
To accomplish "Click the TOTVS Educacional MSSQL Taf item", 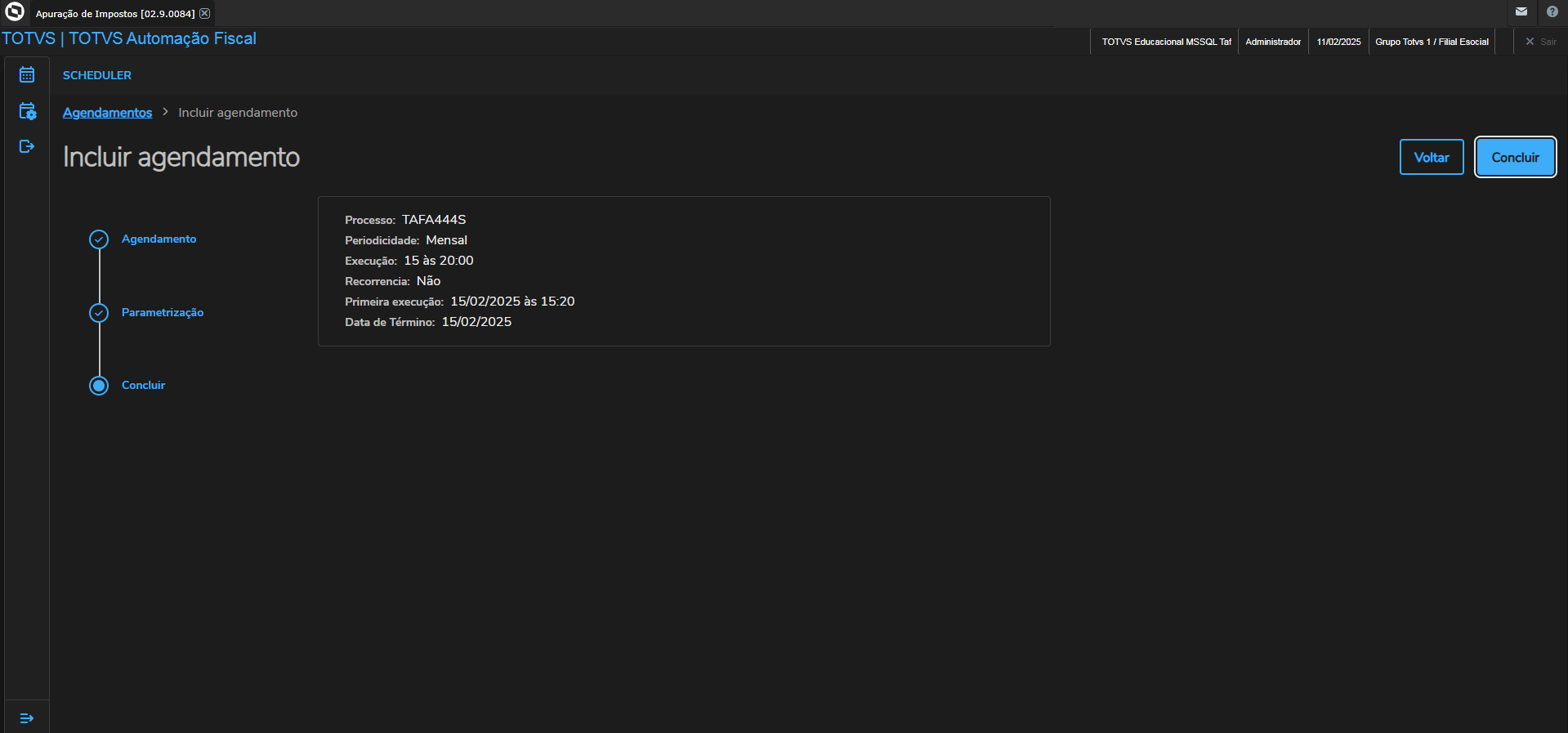I will click(x=1166, y=42).
